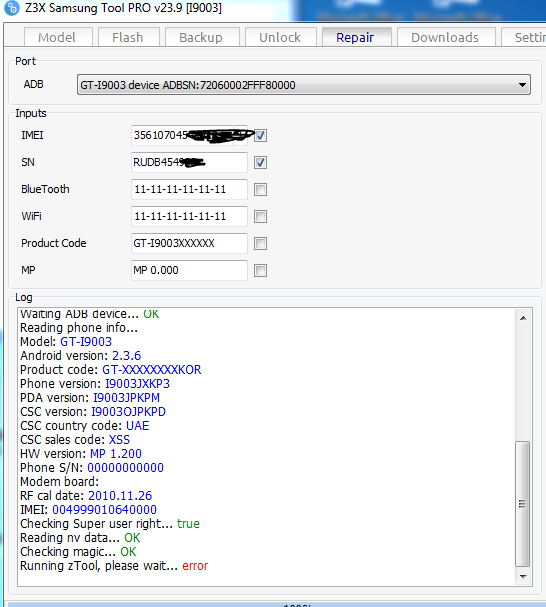This screenshot has width=546, height=607.
Task: Click 'Checking magic... OK' log line
Action: 78,552
